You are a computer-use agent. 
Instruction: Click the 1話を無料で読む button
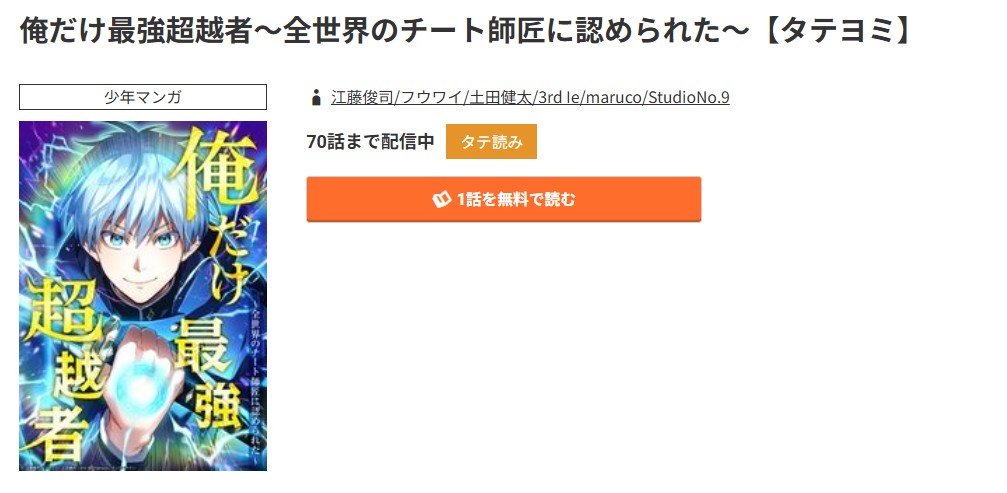pyautogui.click(x=504, y=200)
